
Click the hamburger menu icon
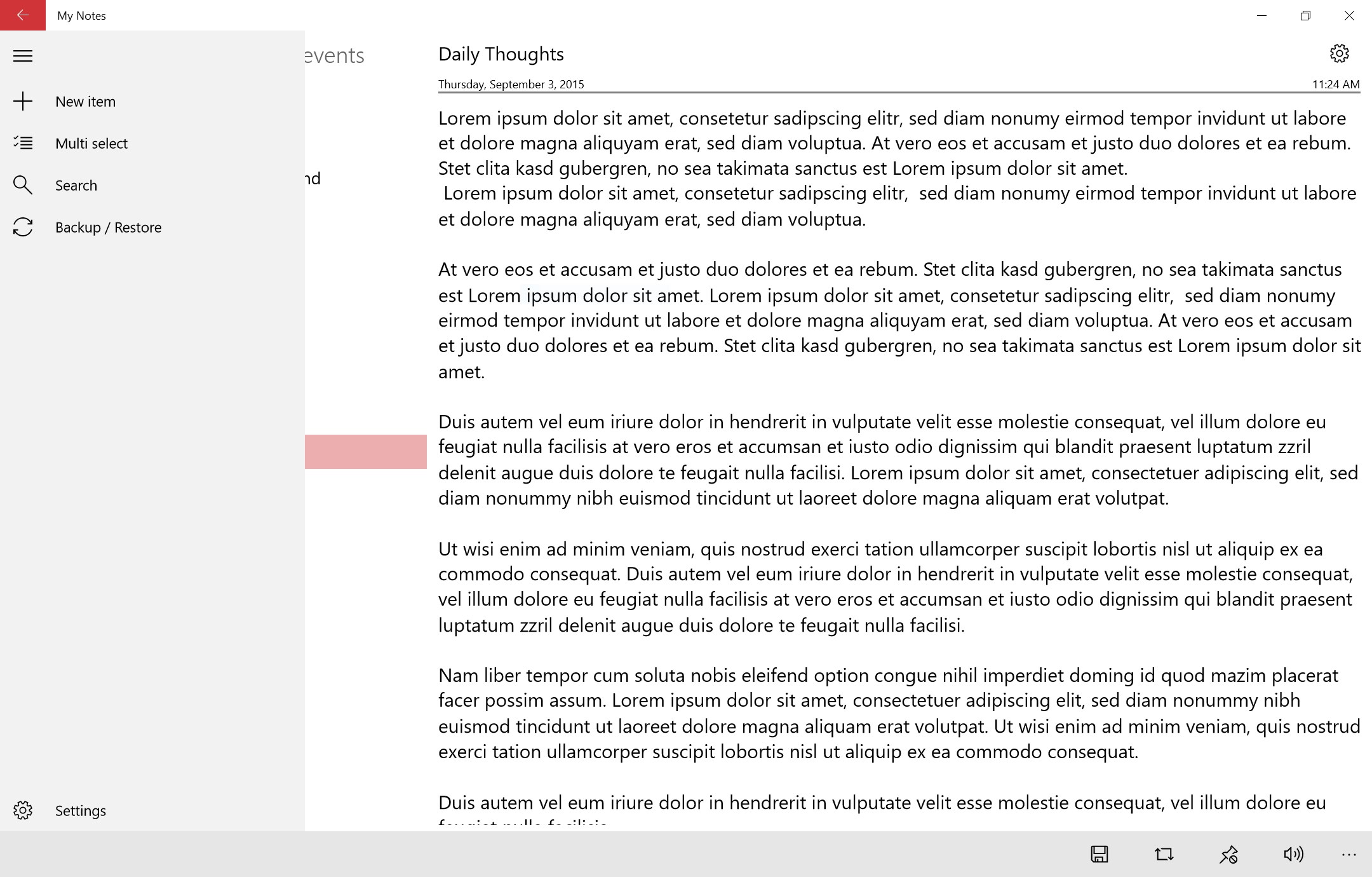point(23,56)
